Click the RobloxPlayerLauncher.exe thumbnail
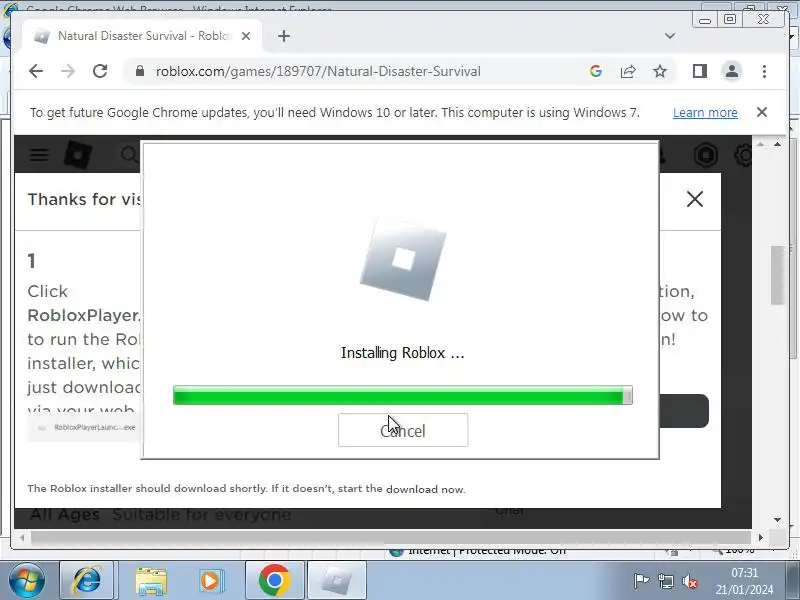 [84, 428]
